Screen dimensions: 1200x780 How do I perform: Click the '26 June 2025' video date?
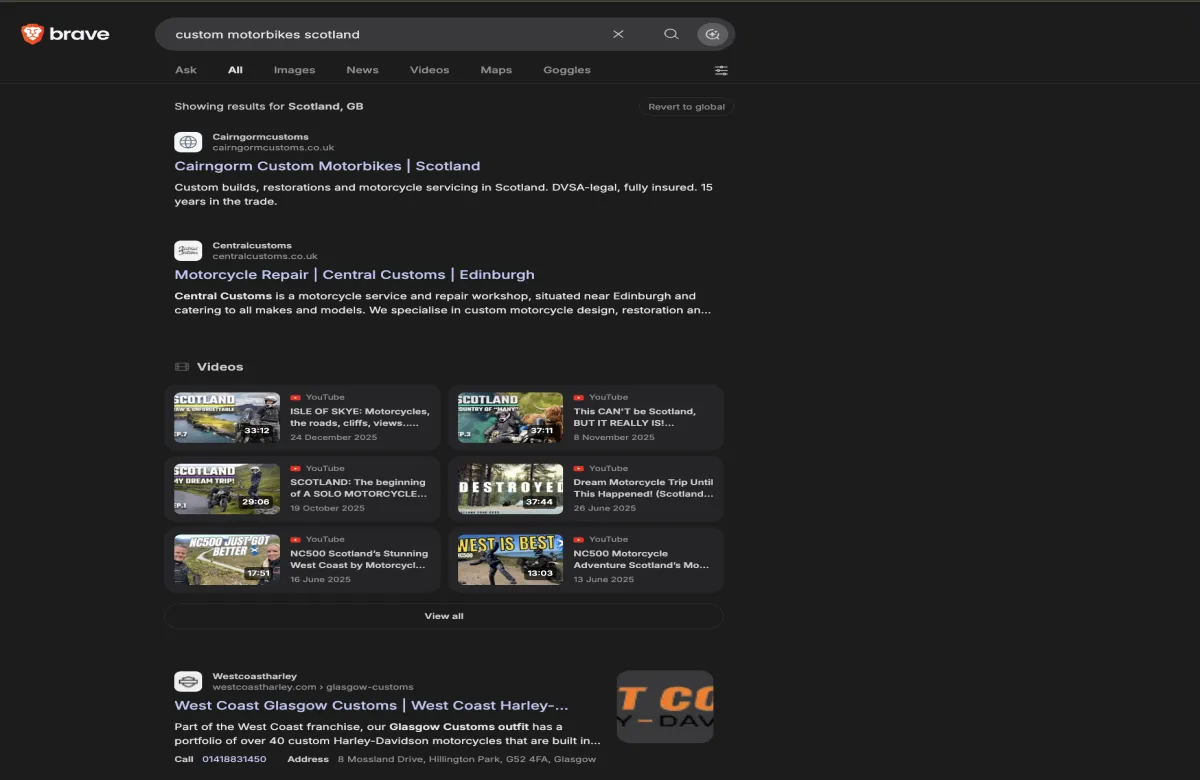[x=605, y=508]
